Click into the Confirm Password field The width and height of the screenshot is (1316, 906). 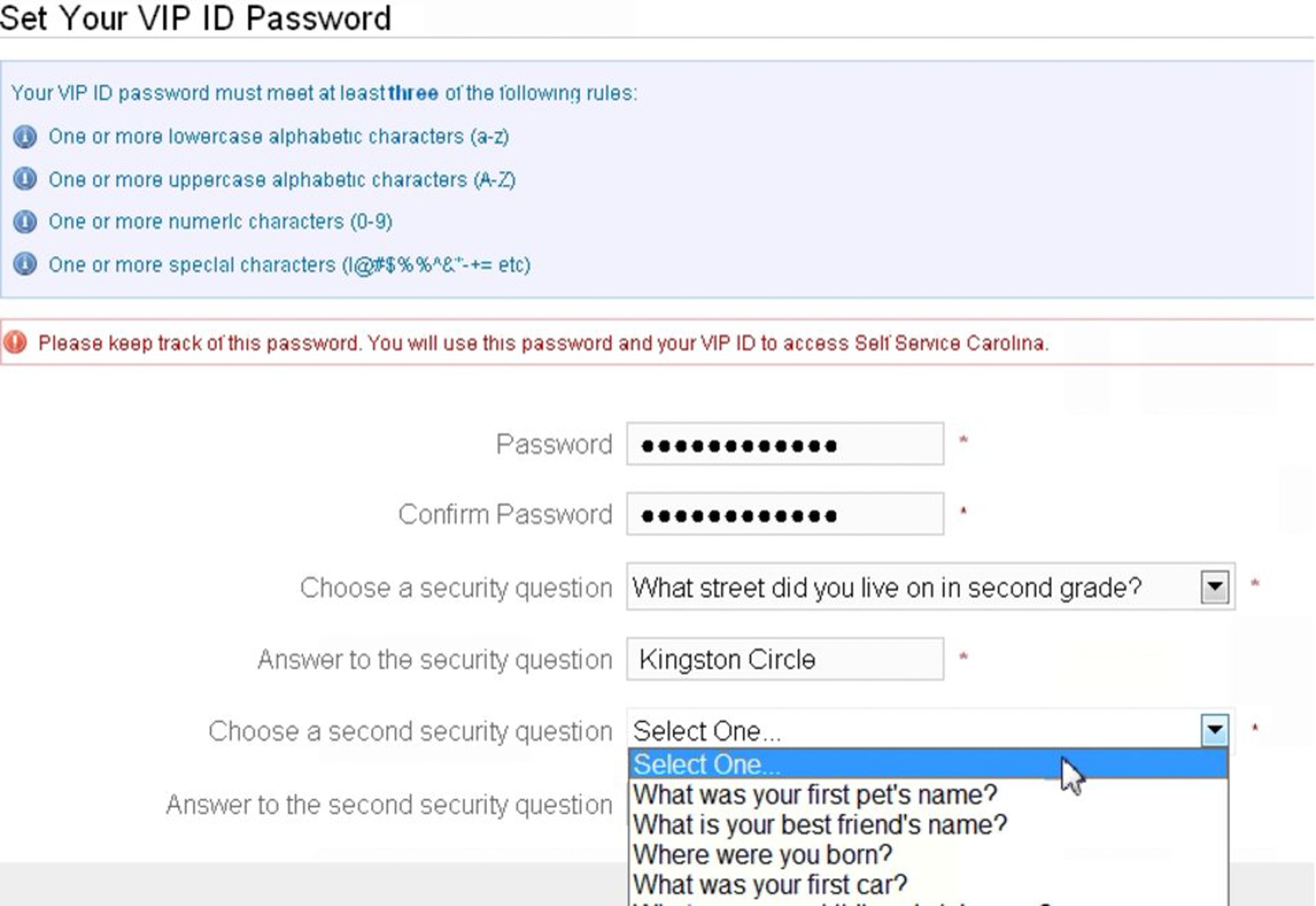click(x=785, y=514)
